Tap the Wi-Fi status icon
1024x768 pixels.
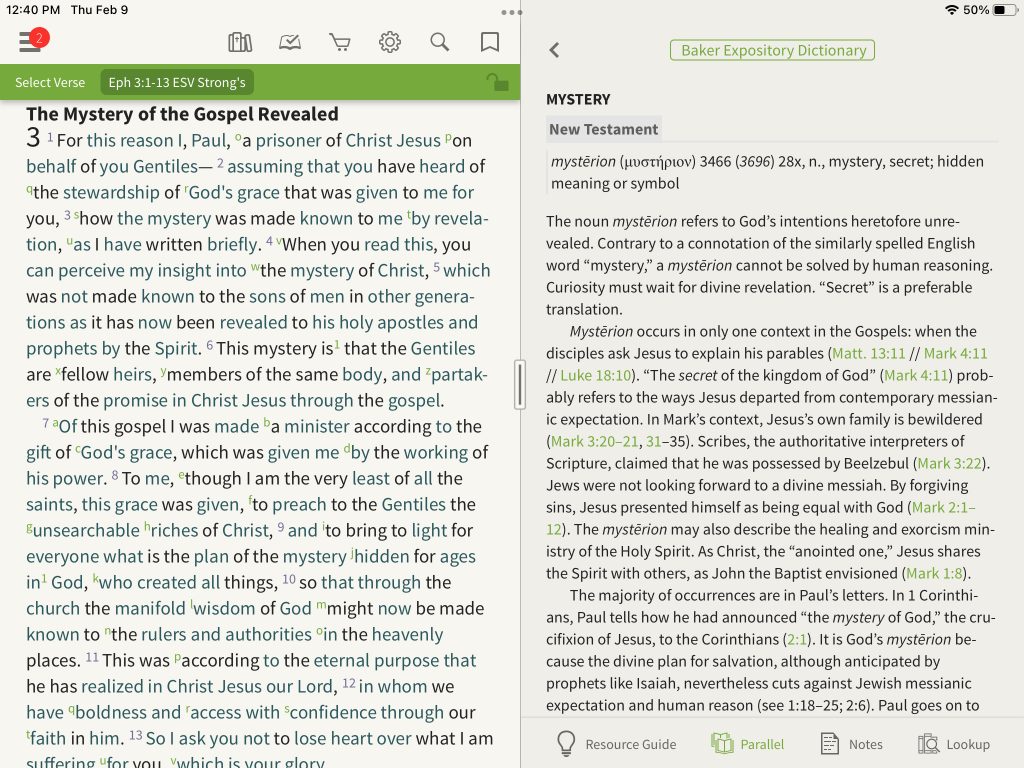point(952,10)
